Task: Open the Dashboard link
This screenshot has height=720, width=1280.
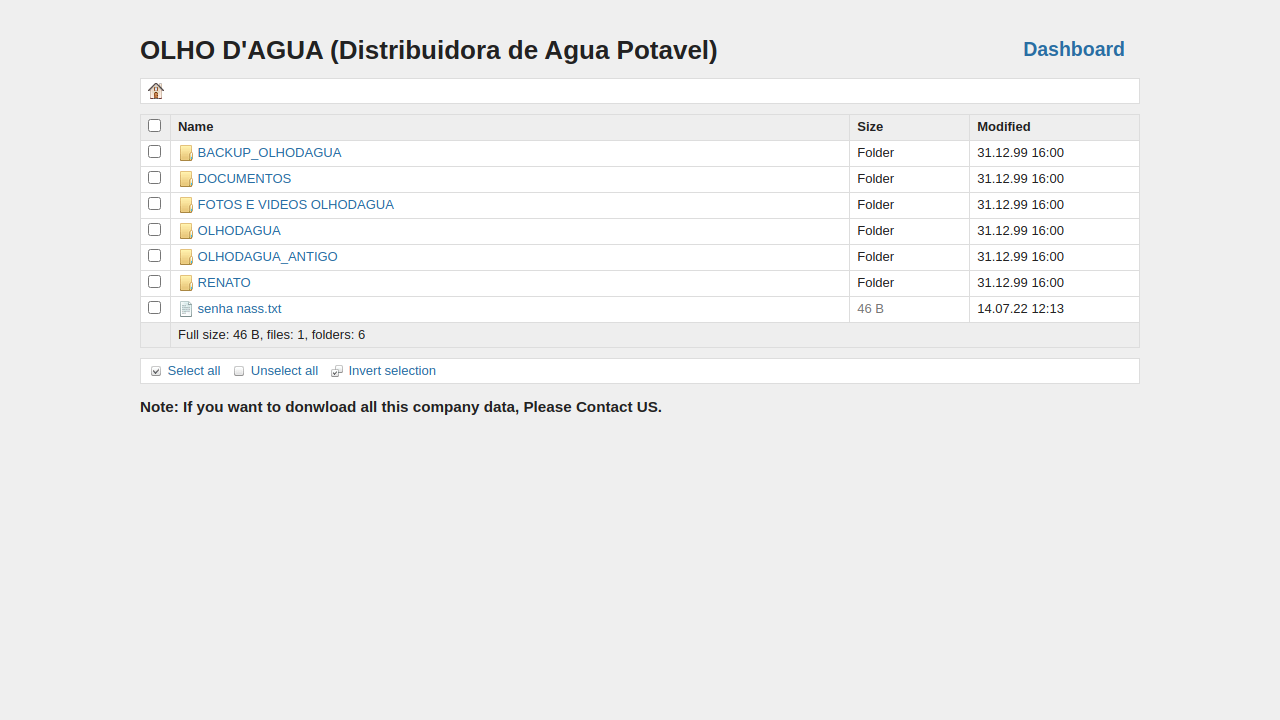Action: tap(1074, 49)
